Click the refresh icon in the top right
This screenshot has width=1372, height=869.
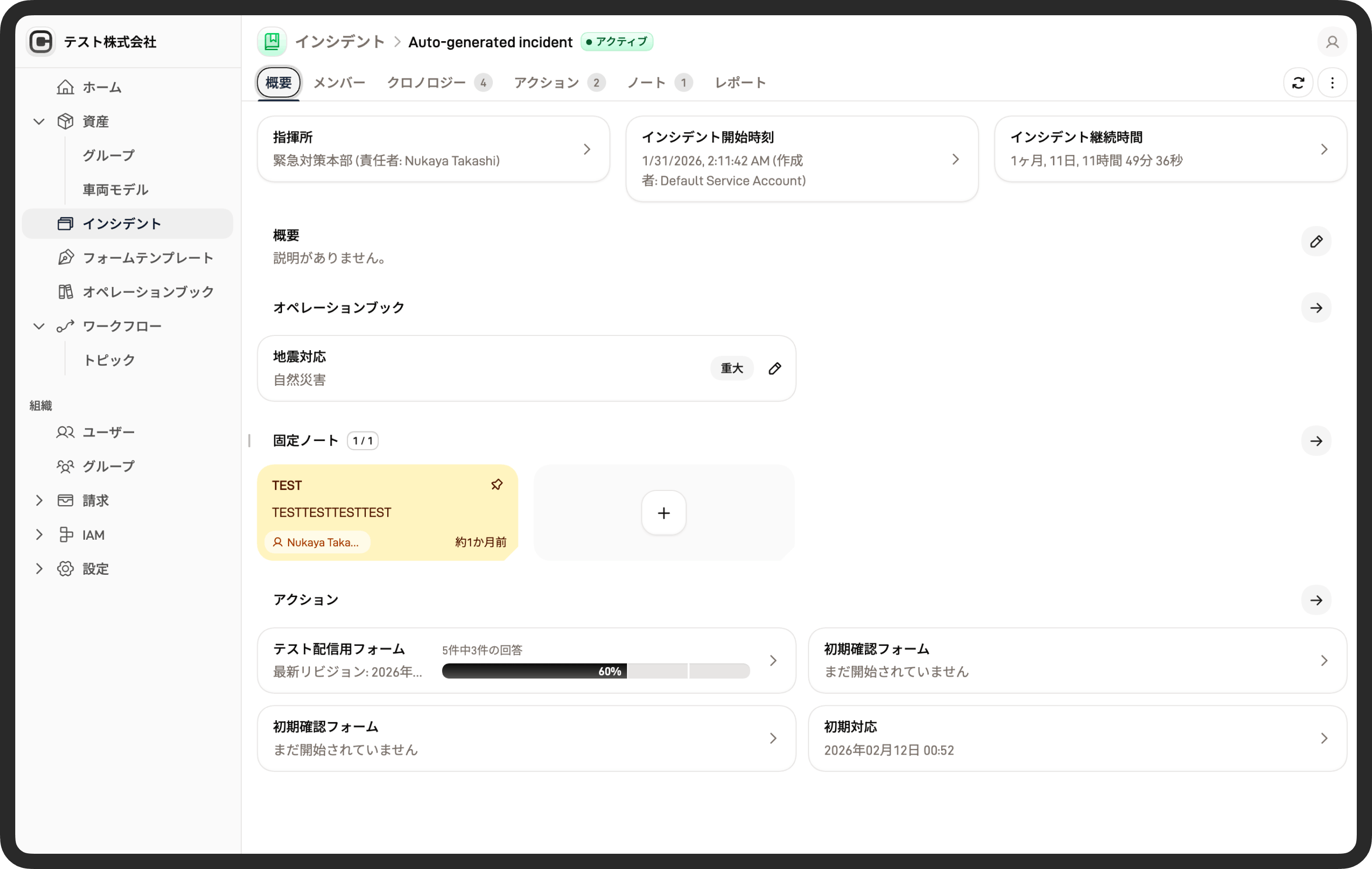click(1298, 83)
